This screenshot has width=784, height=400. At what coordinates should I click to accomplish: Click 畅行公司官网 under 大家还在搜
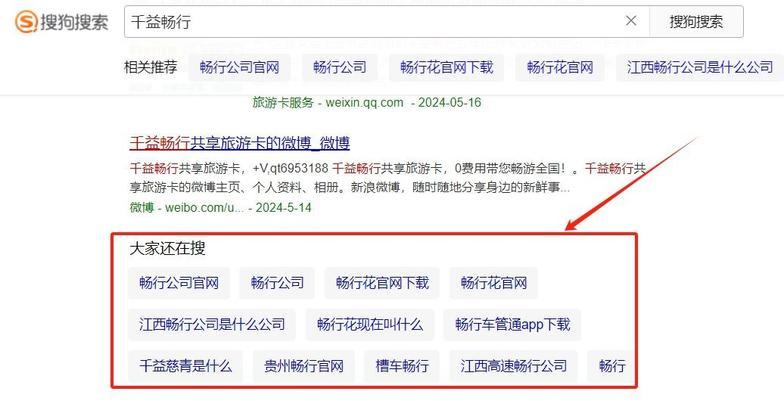pos(179,283)
